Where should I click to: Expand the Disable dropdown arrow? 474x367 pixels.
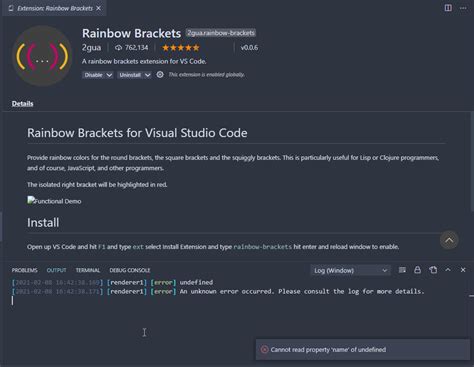[109, 75]
